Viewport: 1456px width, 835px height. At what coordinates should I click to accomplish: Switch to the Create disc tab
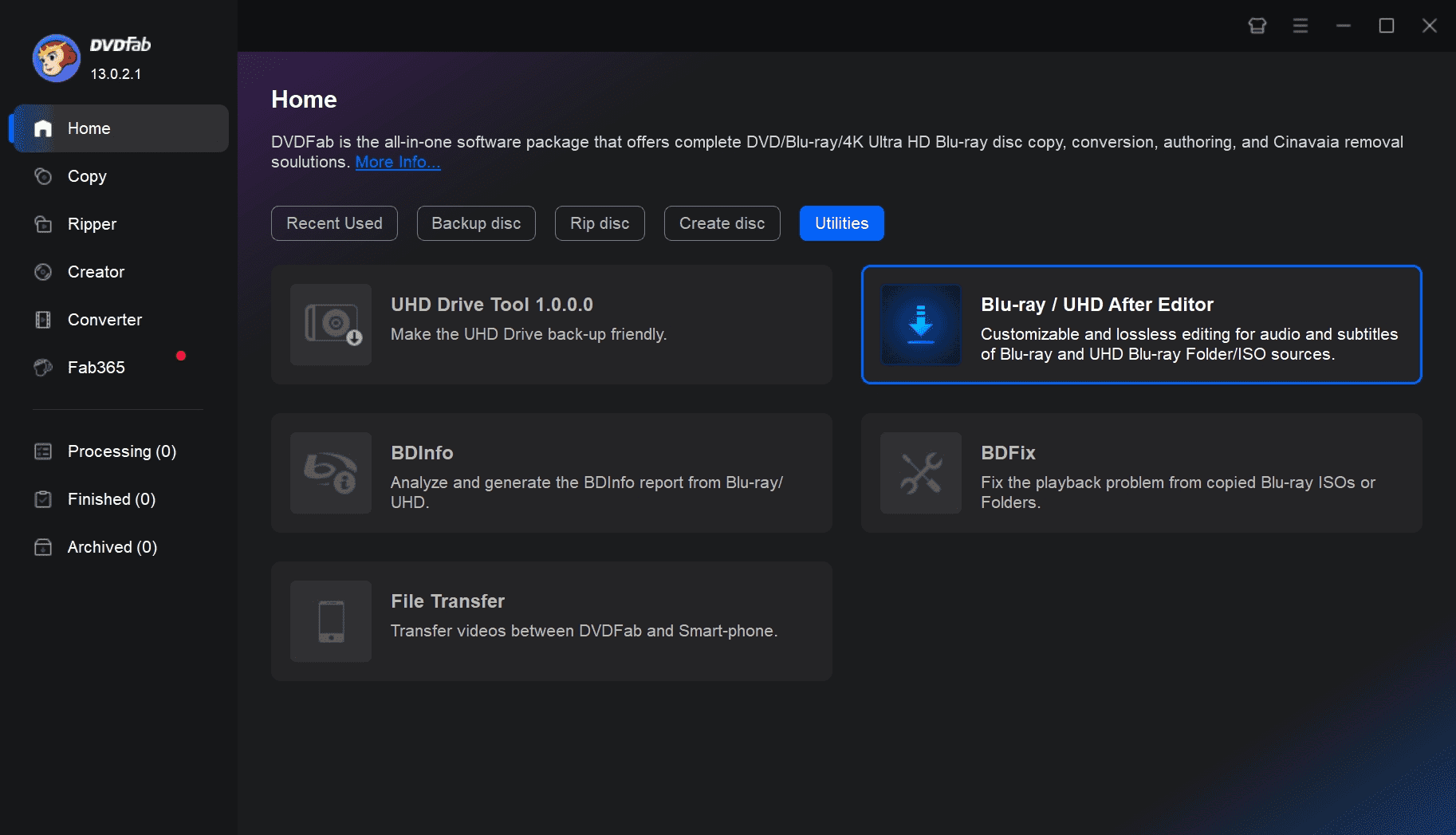click(722, 223)
